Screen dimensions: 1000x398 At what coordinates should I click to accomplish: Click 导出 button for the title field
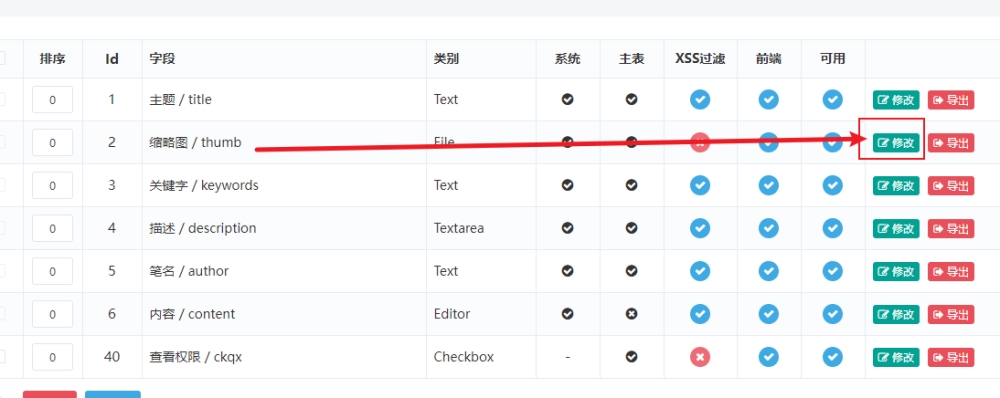point(951,100)
